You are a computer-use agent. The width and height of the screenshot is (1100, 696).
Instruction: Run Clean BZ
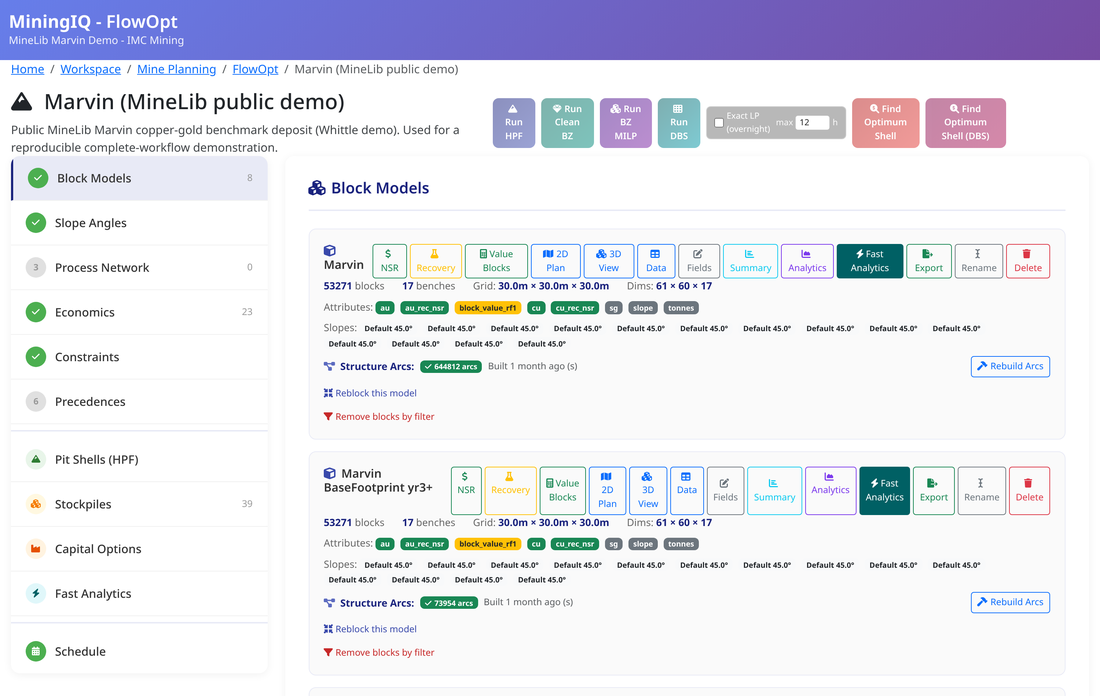[567, 123]
